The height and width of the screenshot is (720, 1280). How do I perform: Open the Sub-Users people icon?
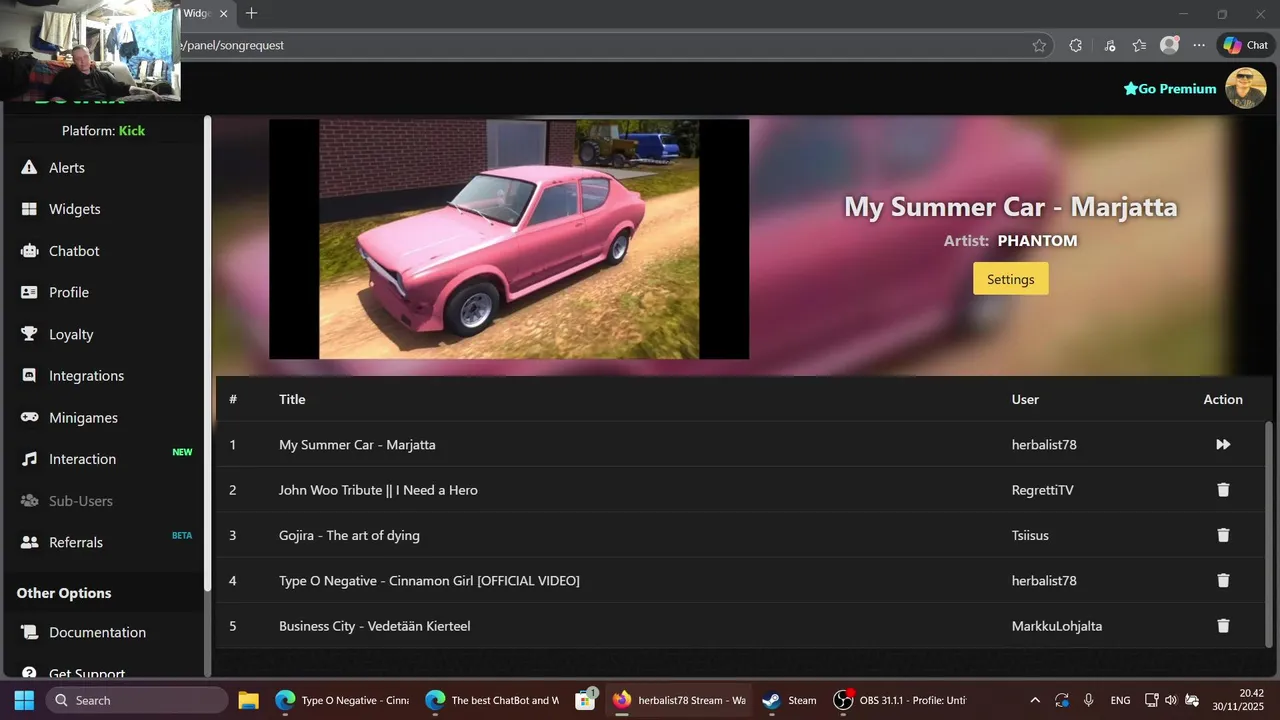click(29, 501)
